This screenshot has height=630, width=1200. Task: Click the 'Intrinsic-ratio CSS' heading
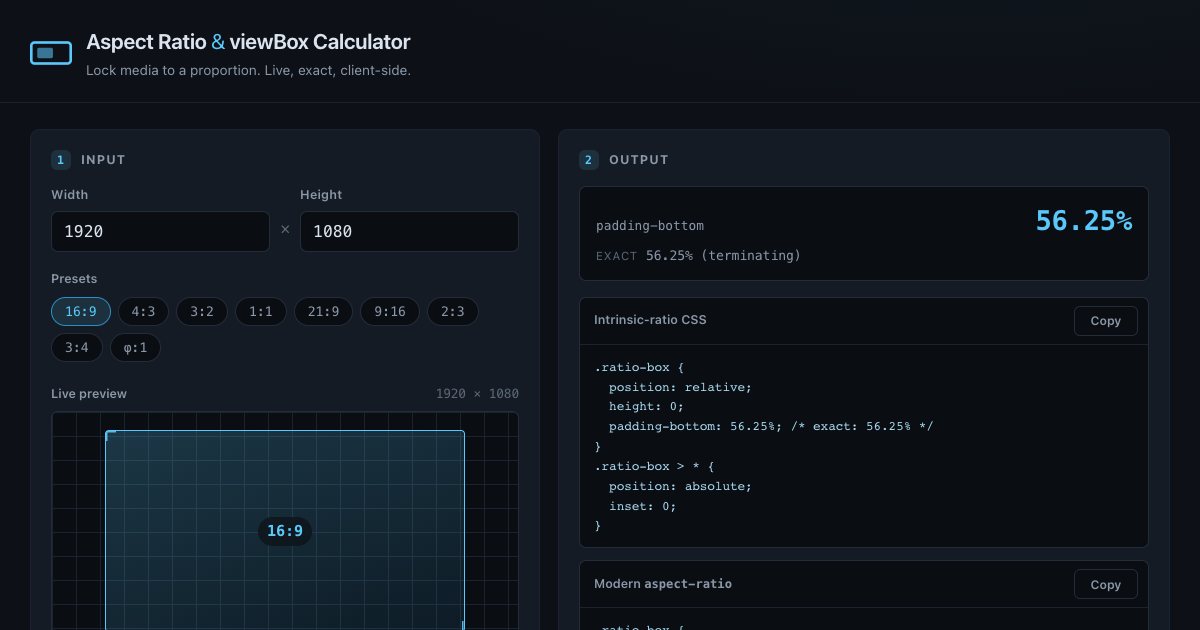click(x=650, y=320)
